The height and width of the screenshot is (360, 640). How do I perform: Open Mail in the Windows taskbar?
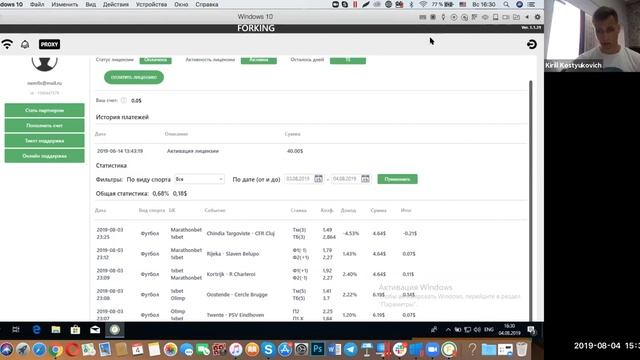click(x=95, y=329)
